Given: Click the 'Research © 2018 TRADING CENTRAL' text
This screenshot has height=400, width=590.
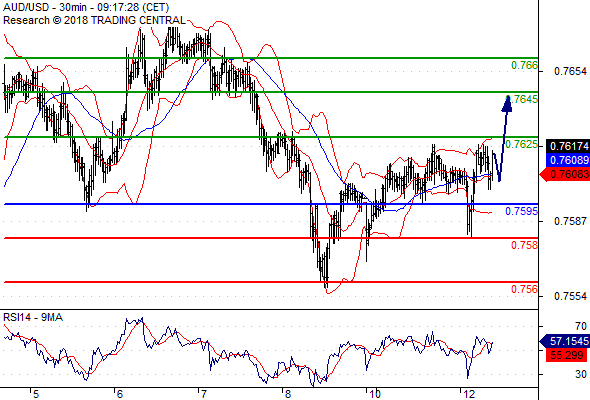Looking at the screenshot, I should [x=94, y=20].
